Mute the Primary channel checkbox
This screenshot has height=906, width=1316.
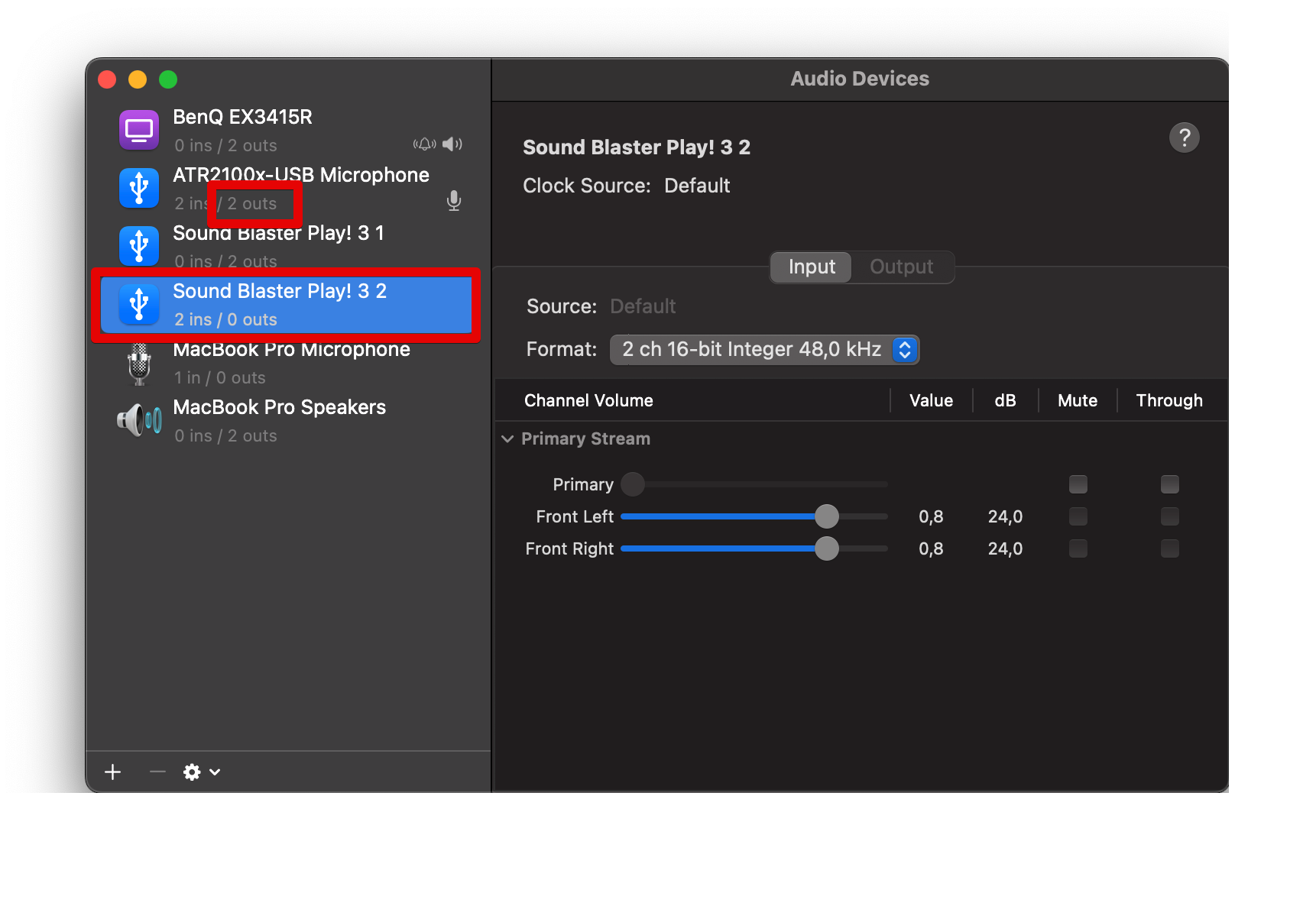point(1078,484)
